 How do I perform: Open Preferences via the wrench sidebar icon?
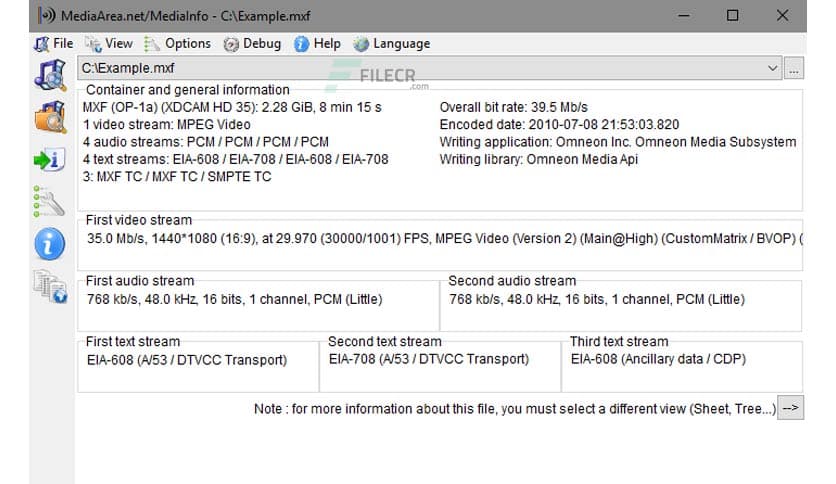(x=49, y=201)
